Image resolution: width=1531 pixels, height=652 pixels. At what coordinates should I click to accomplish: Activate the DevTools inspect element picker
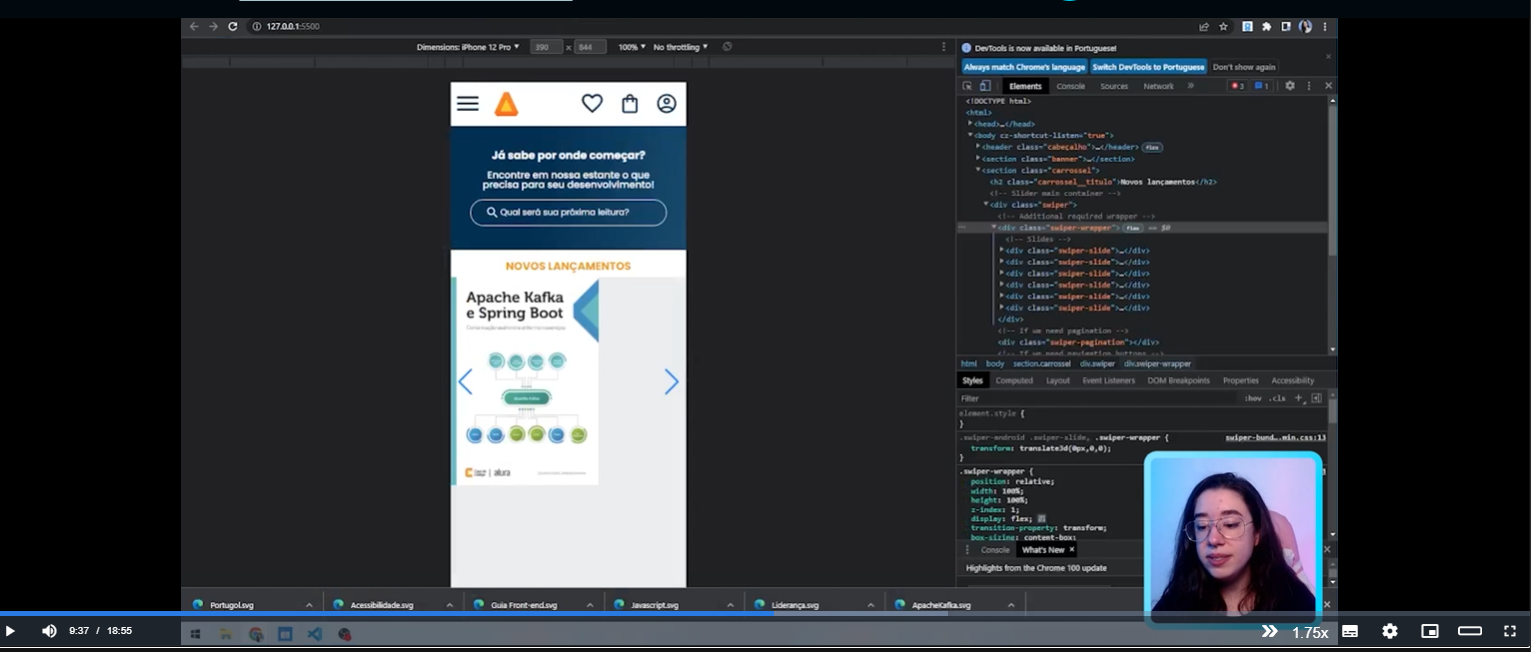coord(967,86)
